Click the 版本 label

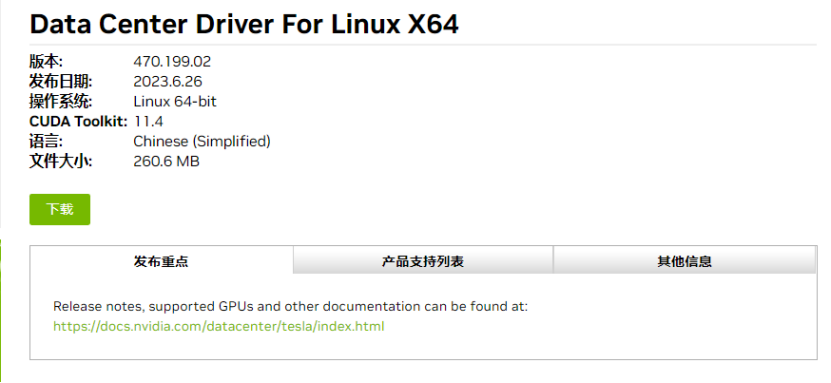pyautogui.click(x=46, y=61)
